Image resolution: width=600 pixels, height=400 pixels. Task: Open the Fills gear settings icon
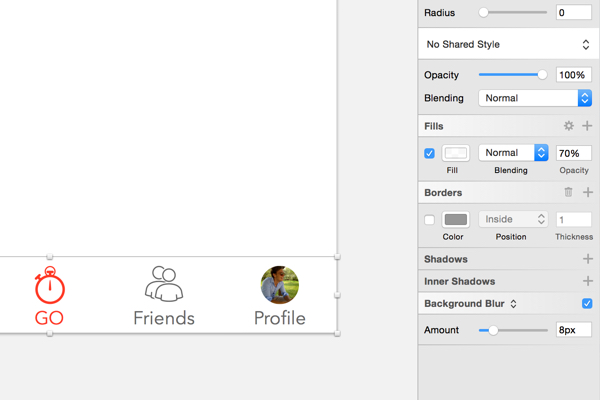[x=569, y=126]
